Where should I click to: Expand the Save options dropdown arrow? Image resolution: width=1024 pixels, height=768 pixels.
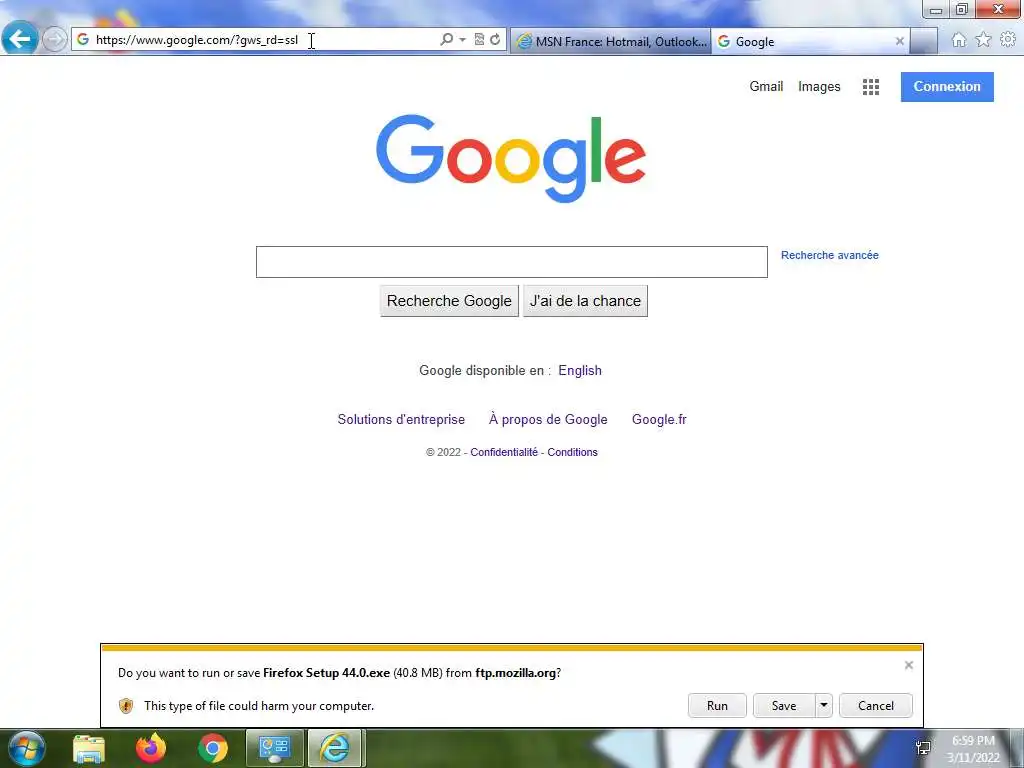point(824,705)
